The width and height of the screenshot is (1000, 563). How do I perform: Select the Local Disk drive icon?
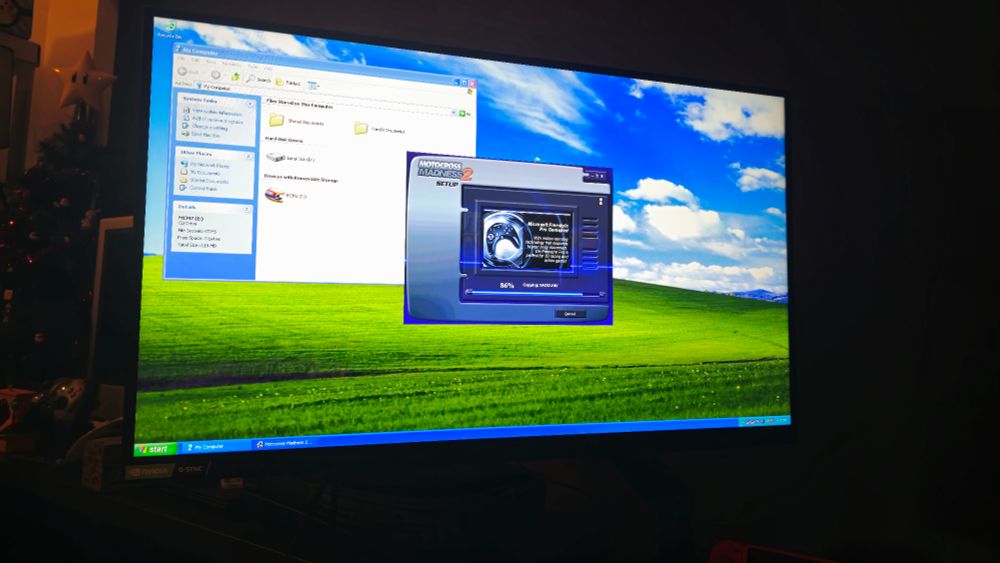(275, 157)
